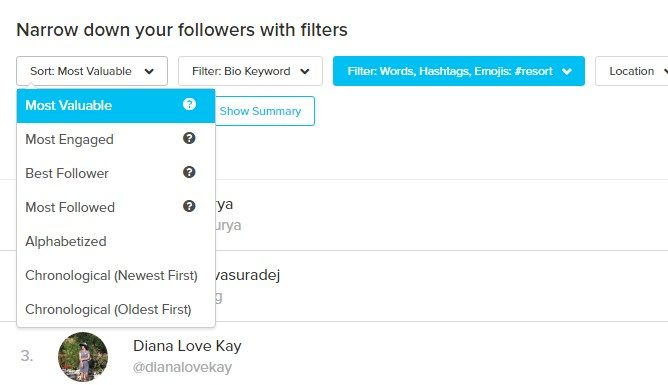Choose Chronological (Oldest First)
Screen dimensions: 668x385
pyautogui.click(x=116, y=310)
